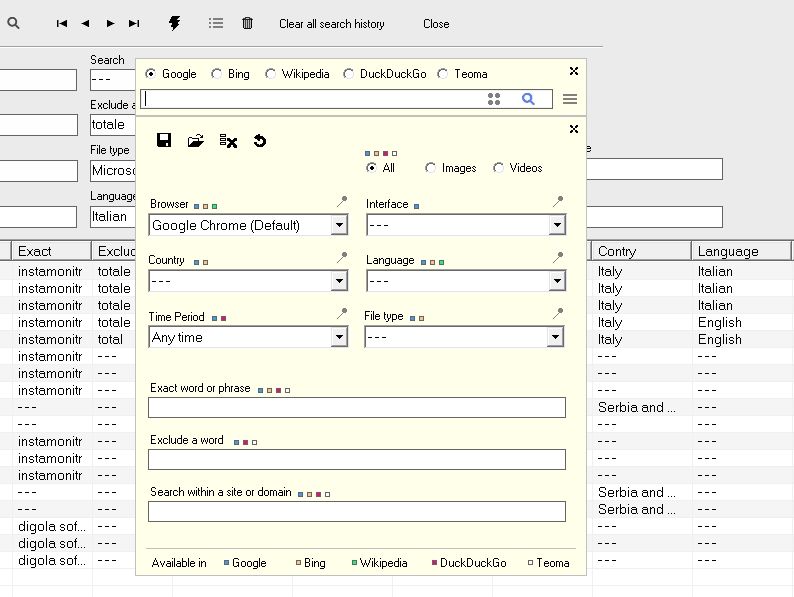
Task: Go to next history record
Action: [110, 23]
